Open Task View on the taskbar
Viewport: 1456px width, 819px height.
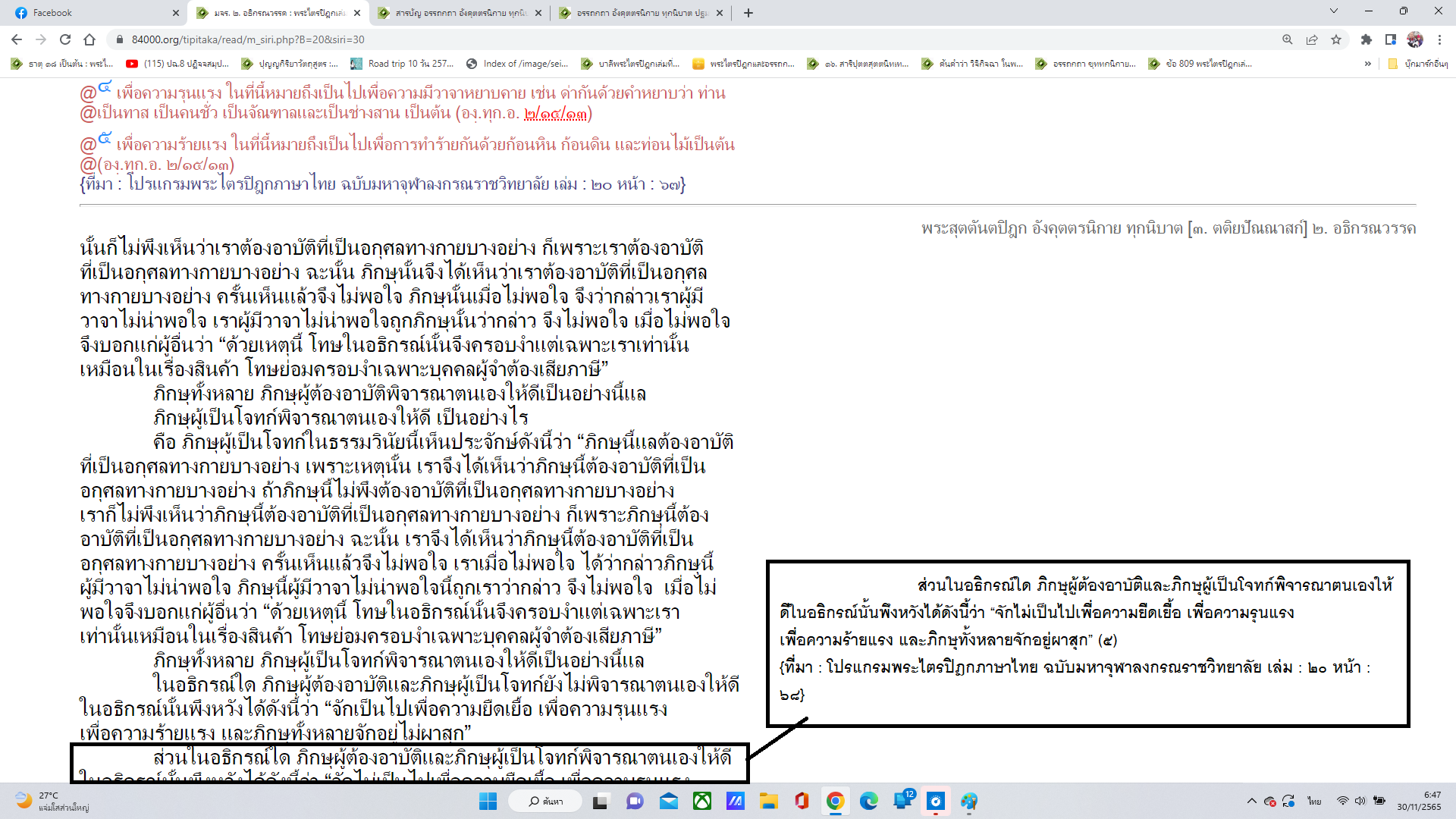tap(601, 801)
